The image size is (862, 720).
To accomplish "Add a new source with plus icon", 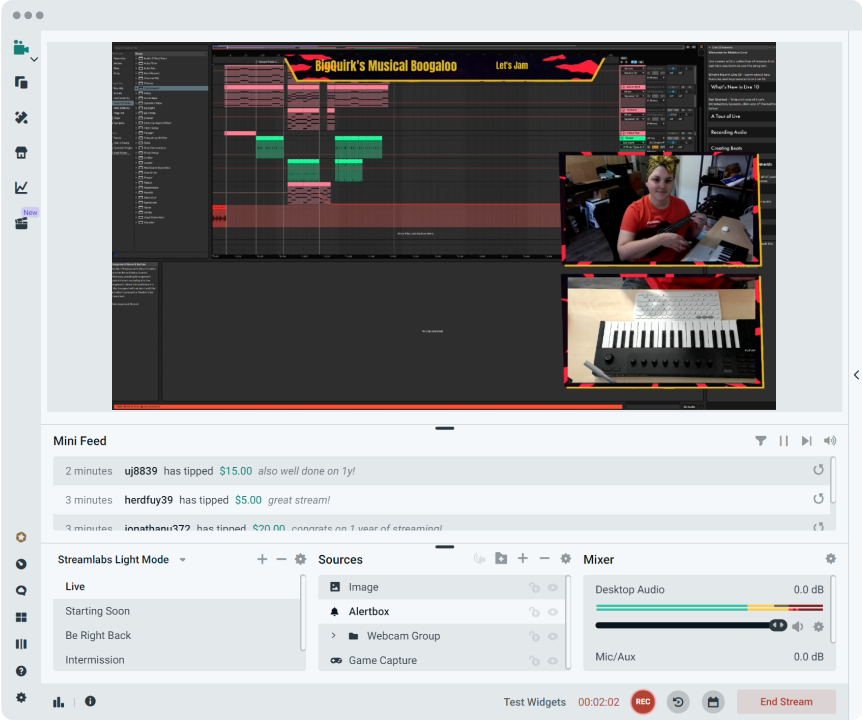I will (x=523, y=559).
